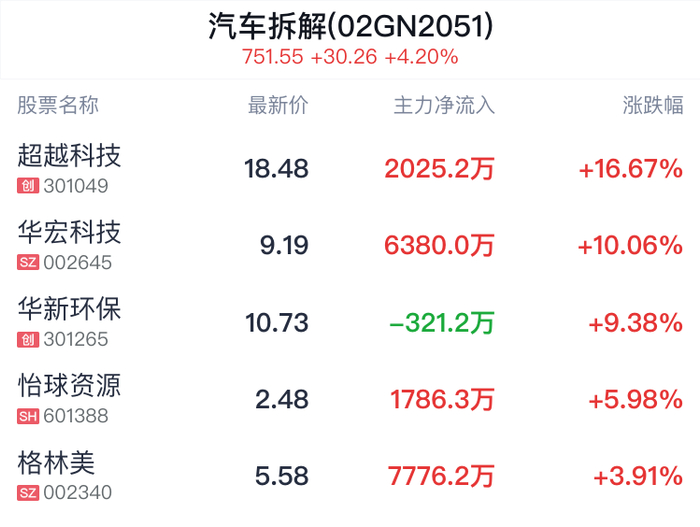Image resolution: width=700 pixels, height=527 pixels.
Task: Open the 超越科技 stock name
Action: click(x=70, y=156)
